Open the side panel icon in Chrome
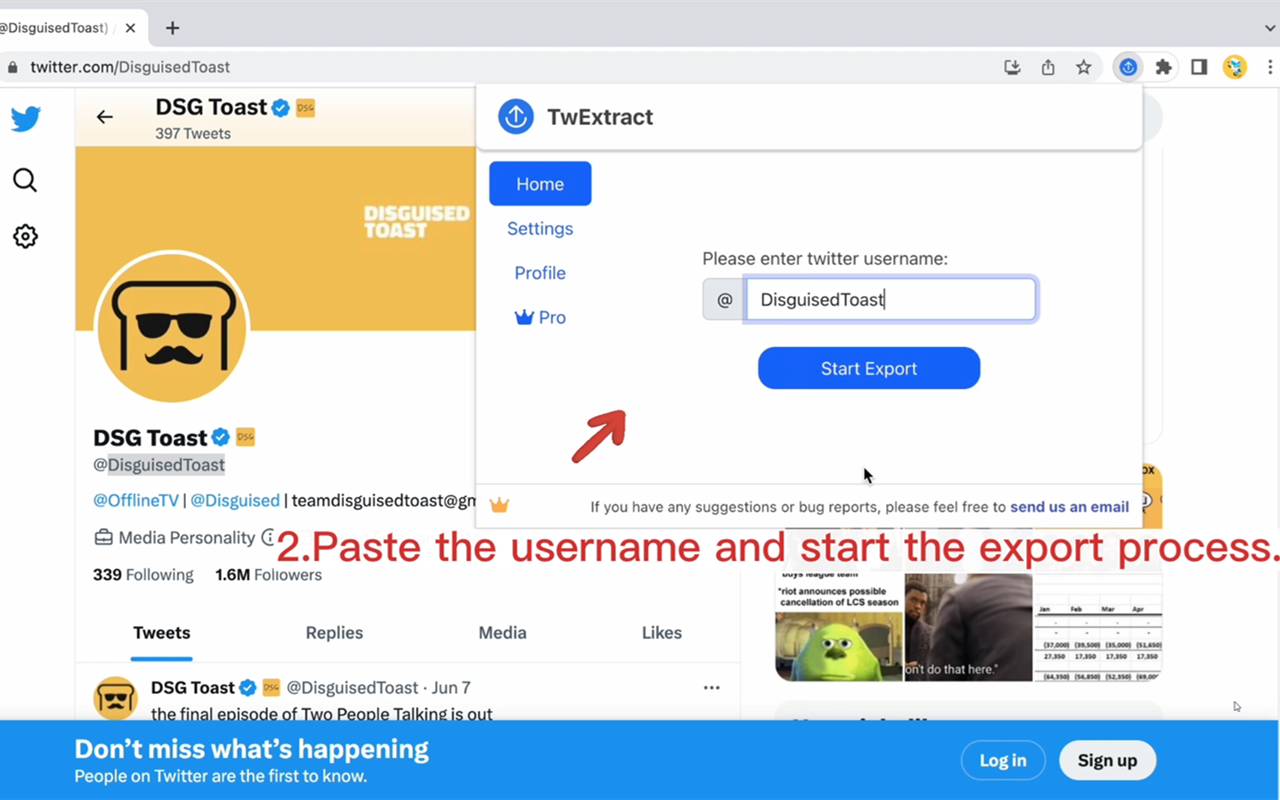The width and height of the screenshot is (1280, 800). point(1199,67)
